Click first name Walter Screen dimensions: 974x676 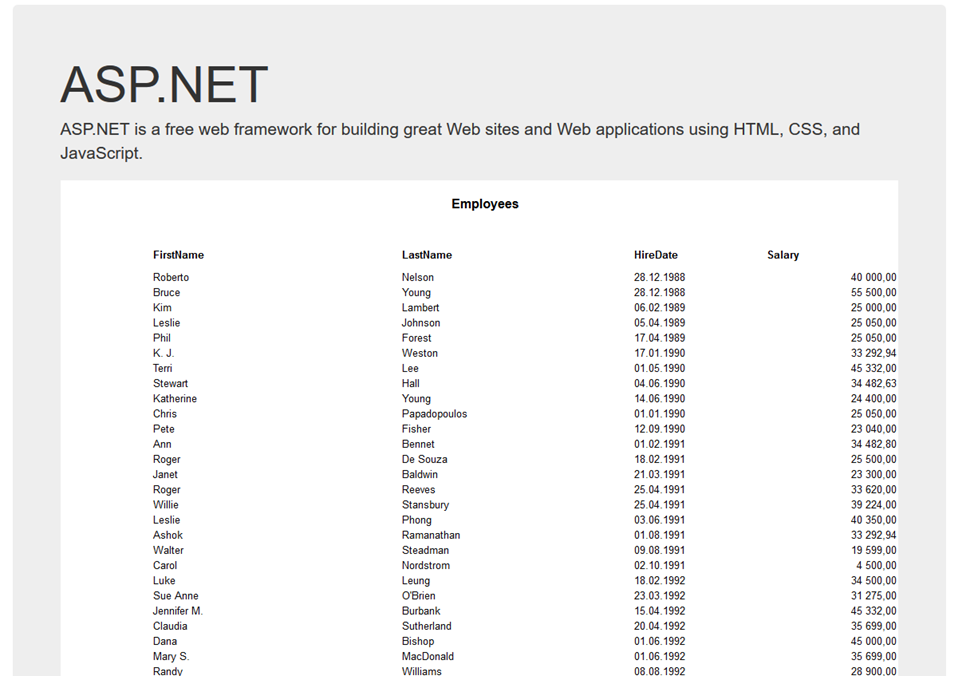pyautogui.click(x=168, y=550)
